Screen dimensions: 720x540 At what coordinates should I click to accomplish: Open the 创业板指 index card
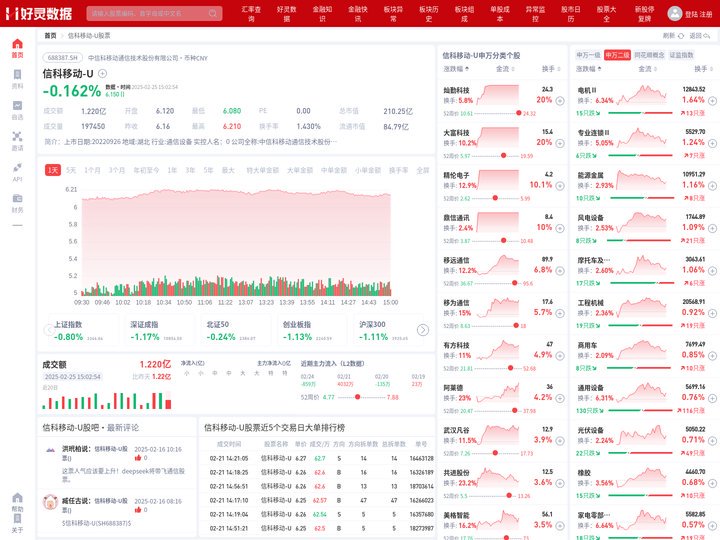pyautogui.click(x=310, y=330)
